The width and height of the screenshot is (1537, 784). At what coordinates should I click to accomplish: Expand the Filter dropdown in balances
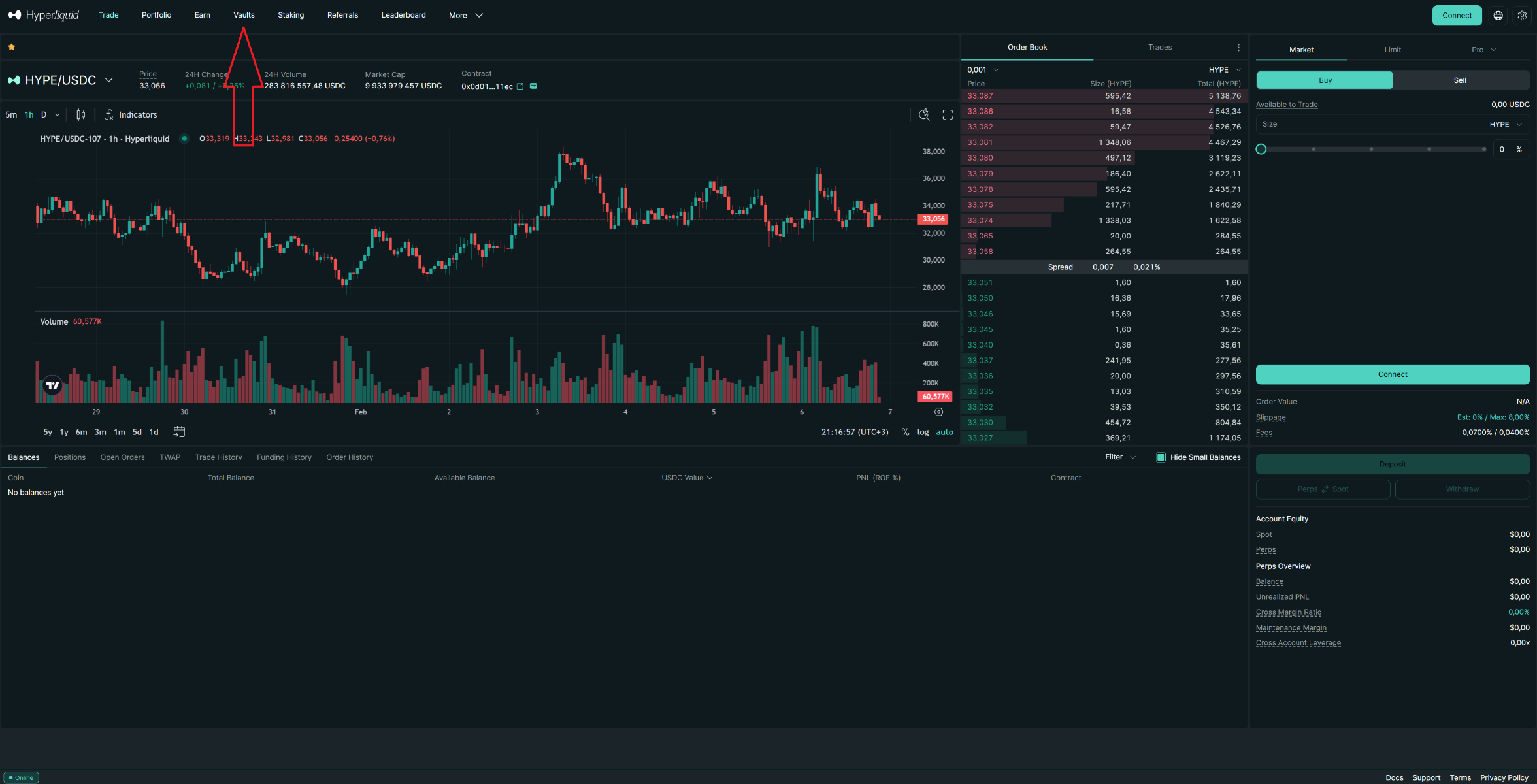click(1120, 457)
